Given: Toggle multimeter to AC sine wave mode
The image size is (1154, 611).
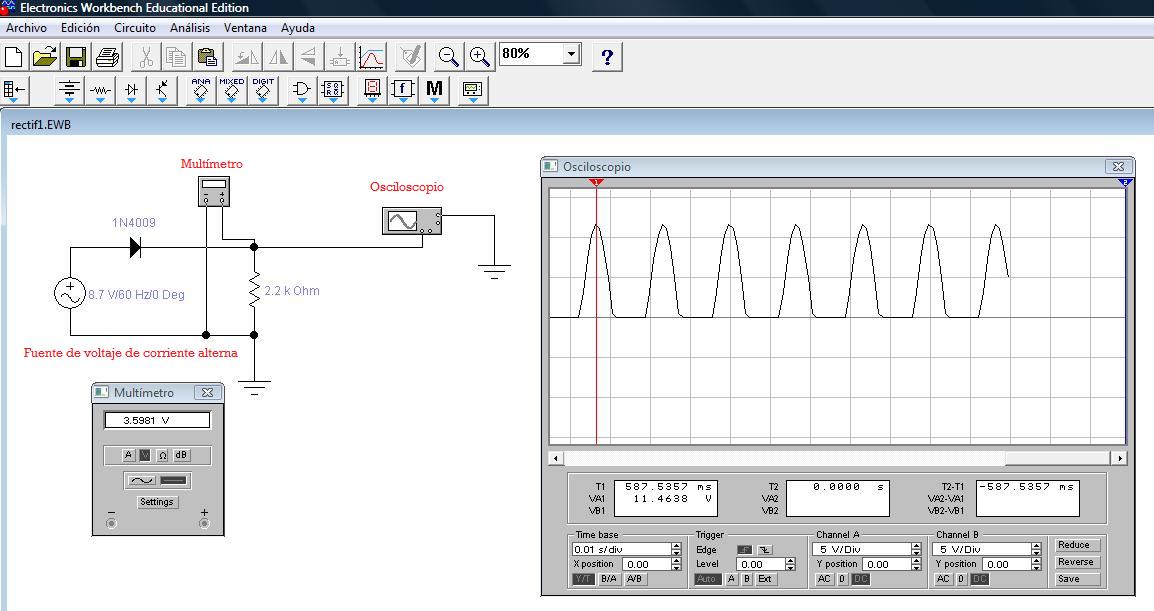Looking at the screenshot, I should 140,481.
